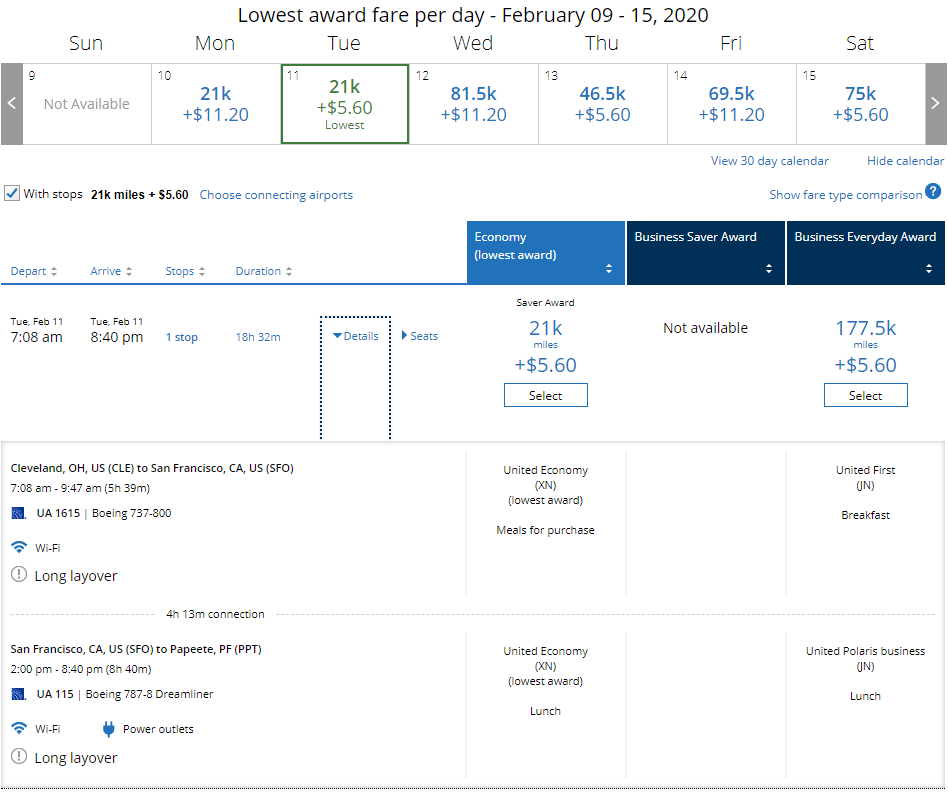Choose Wednesday 12 fare of 81.5k
Screen dimensions: 948x792
[x=473, y=104]
